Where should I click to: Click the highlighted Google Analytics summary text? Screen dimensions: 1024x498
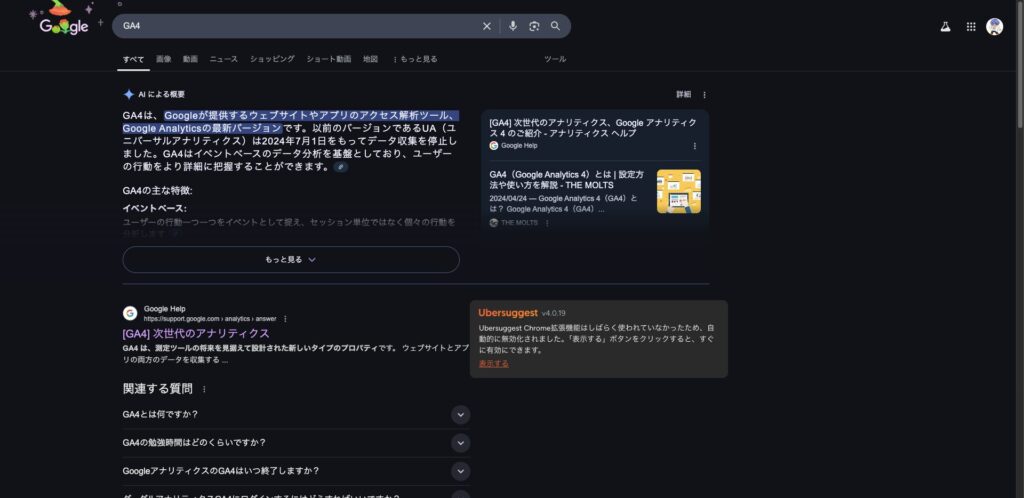pyautogui.click(x=290, y=122)
